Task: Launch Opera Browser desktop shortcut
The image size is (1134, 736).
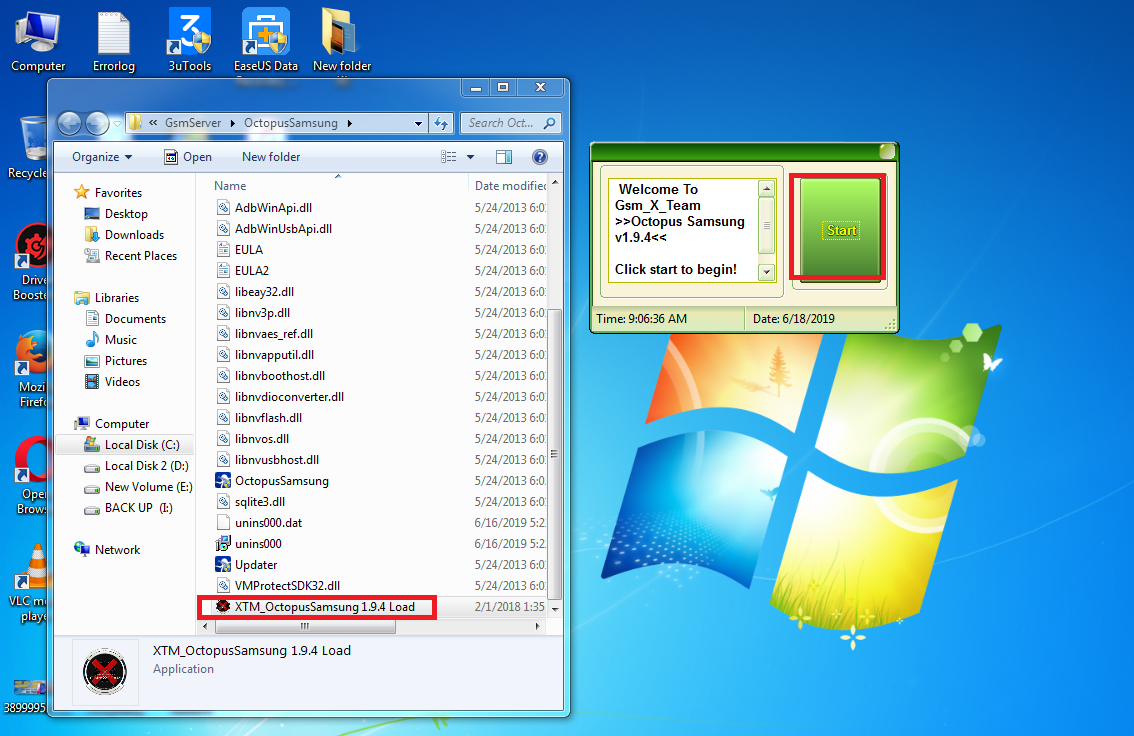Action: click(x=30, y=476)
